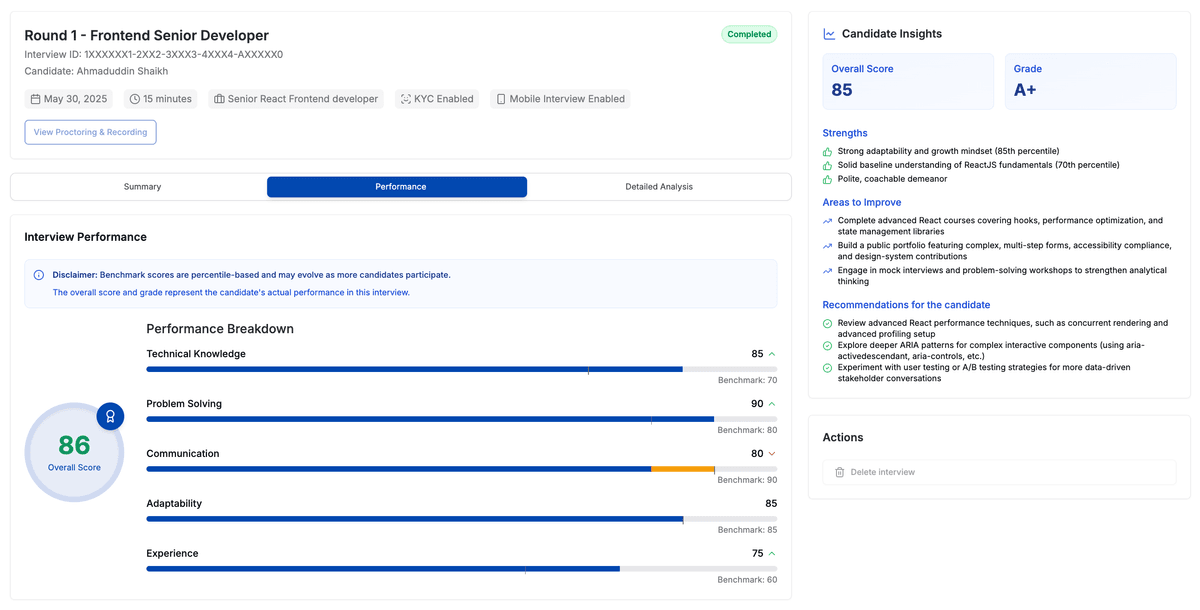Click the Completed status badge
The image size is (1200, 610).
[x=749, y=34]
